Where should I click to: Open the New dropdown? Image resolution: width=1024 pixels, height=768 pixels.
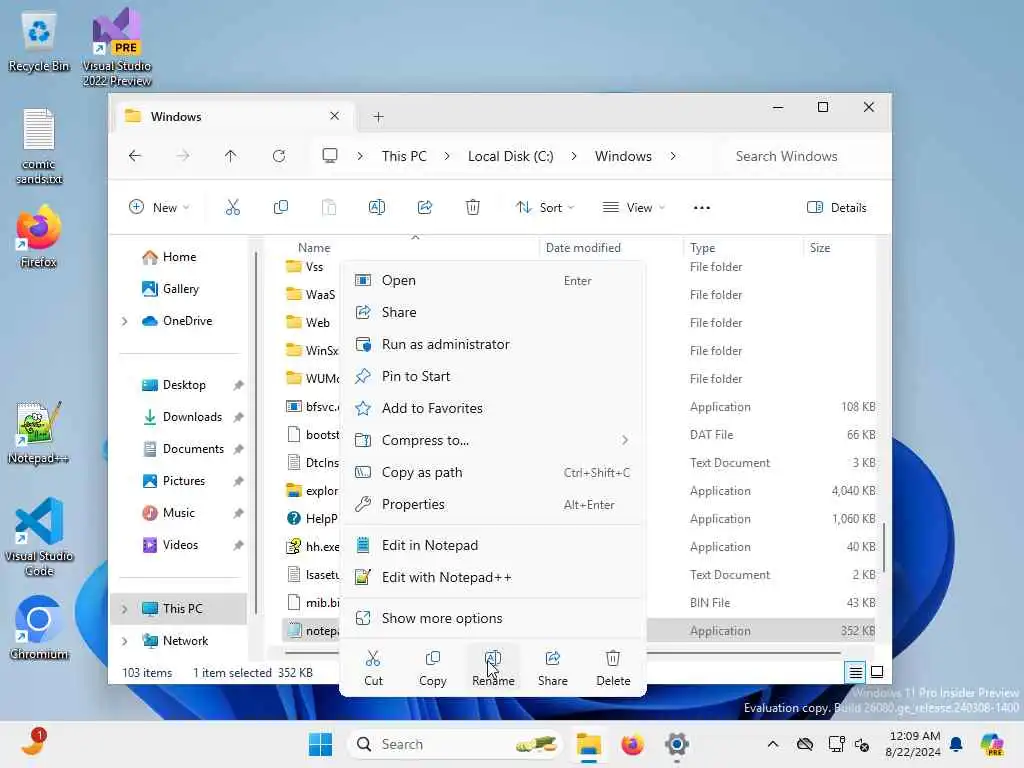point(159,208)
